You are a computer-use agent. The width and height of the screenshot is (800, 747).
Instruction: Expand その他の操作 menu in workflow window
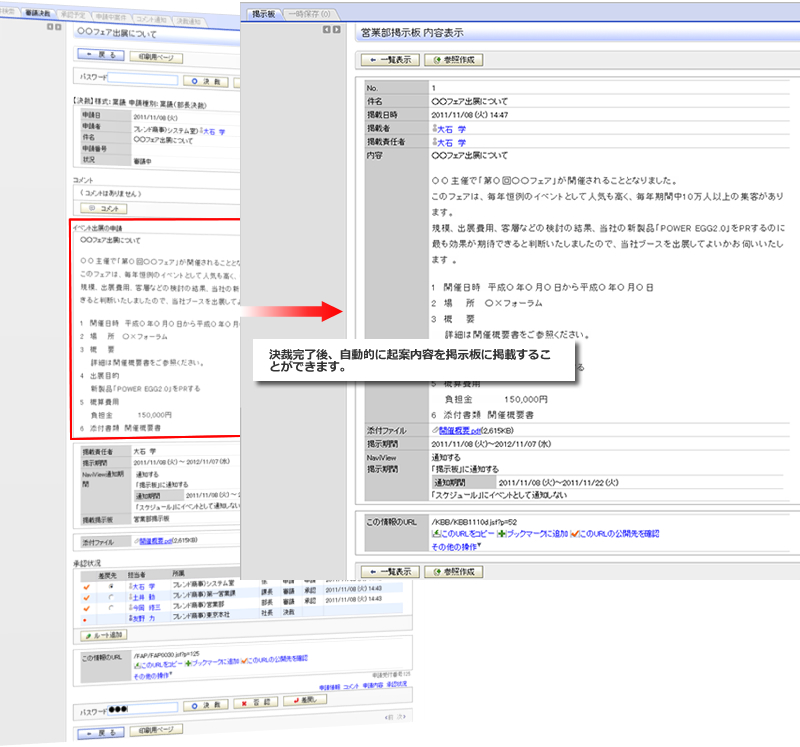[x=153, y=676]
